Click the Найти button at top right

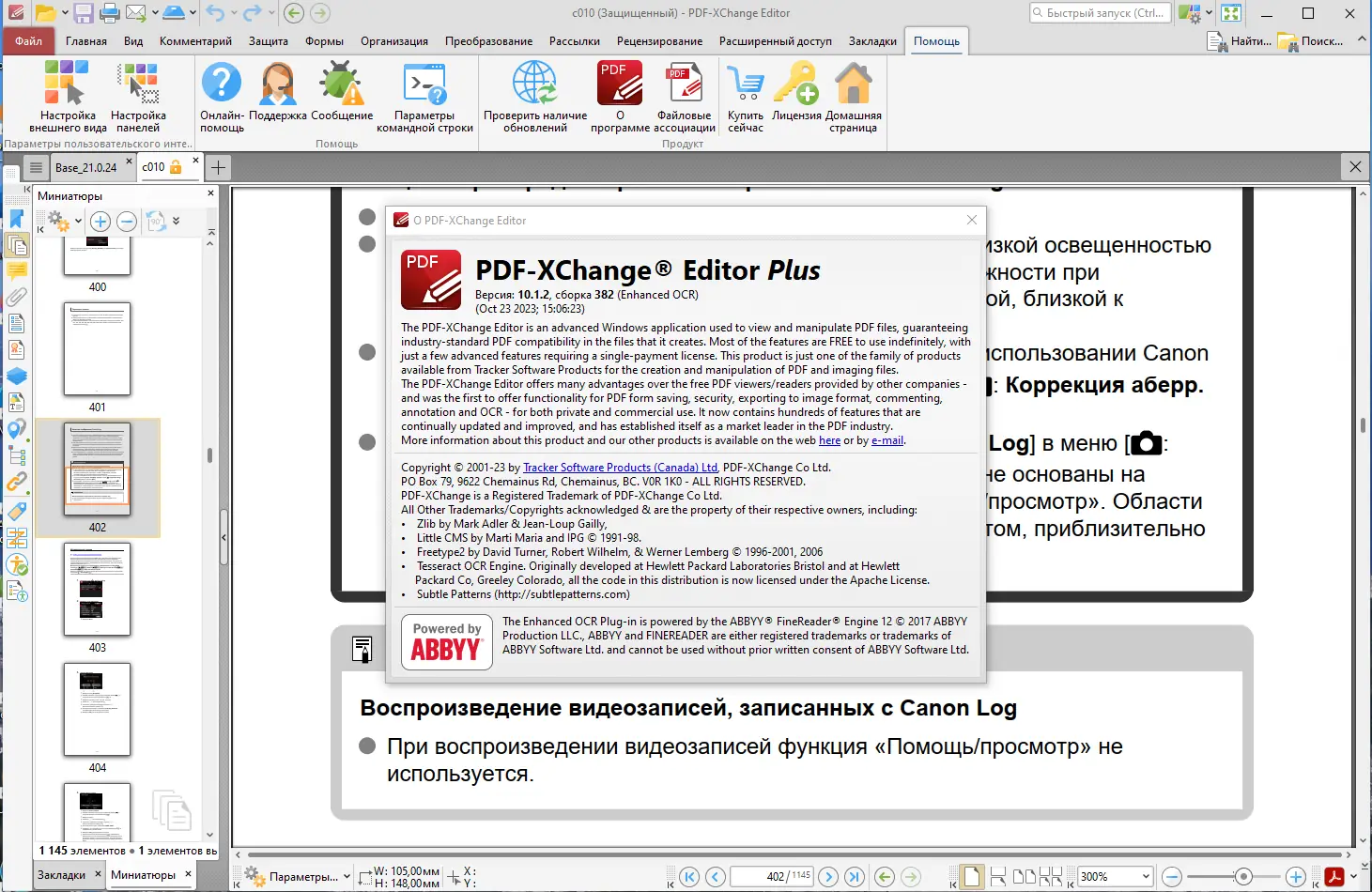[x=1240, y=41]
